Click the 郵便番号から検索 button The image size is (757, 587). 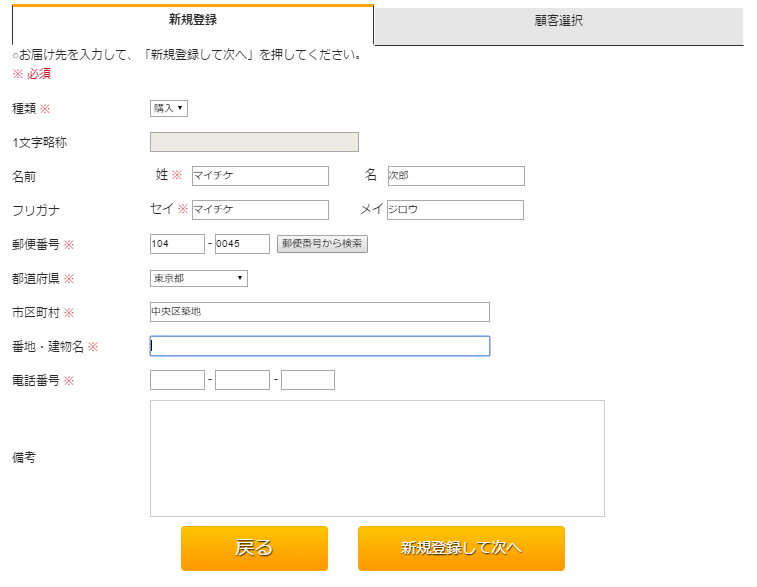point(322,244)
